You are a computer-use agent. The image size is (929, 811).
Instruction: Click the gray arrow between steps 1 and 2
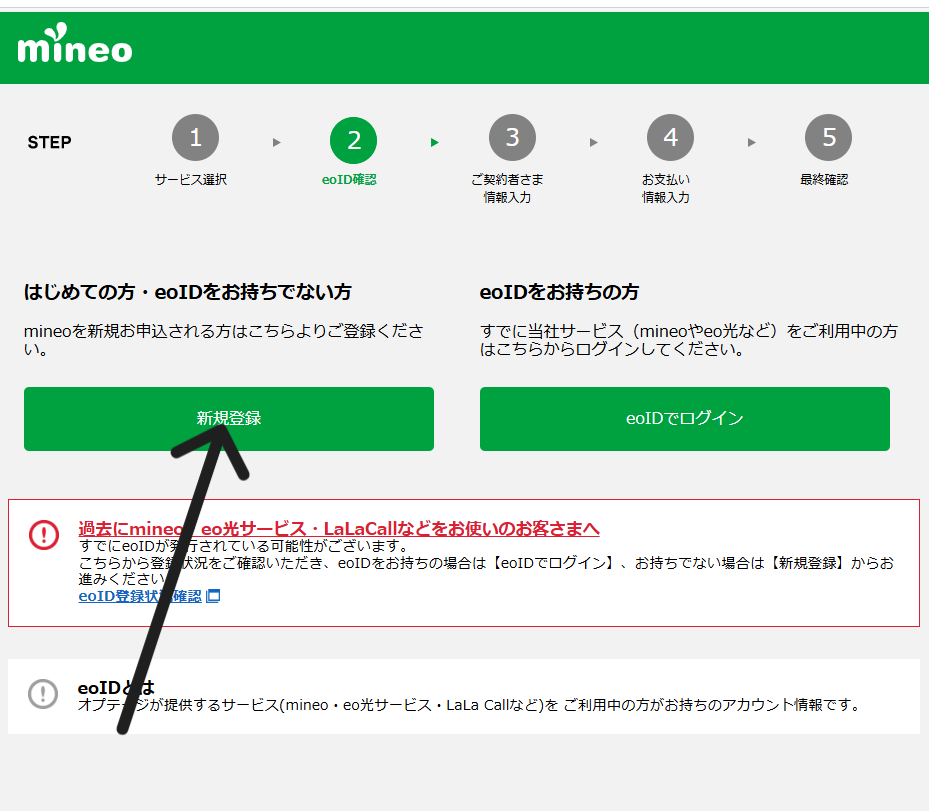click(x=277, y=142)
